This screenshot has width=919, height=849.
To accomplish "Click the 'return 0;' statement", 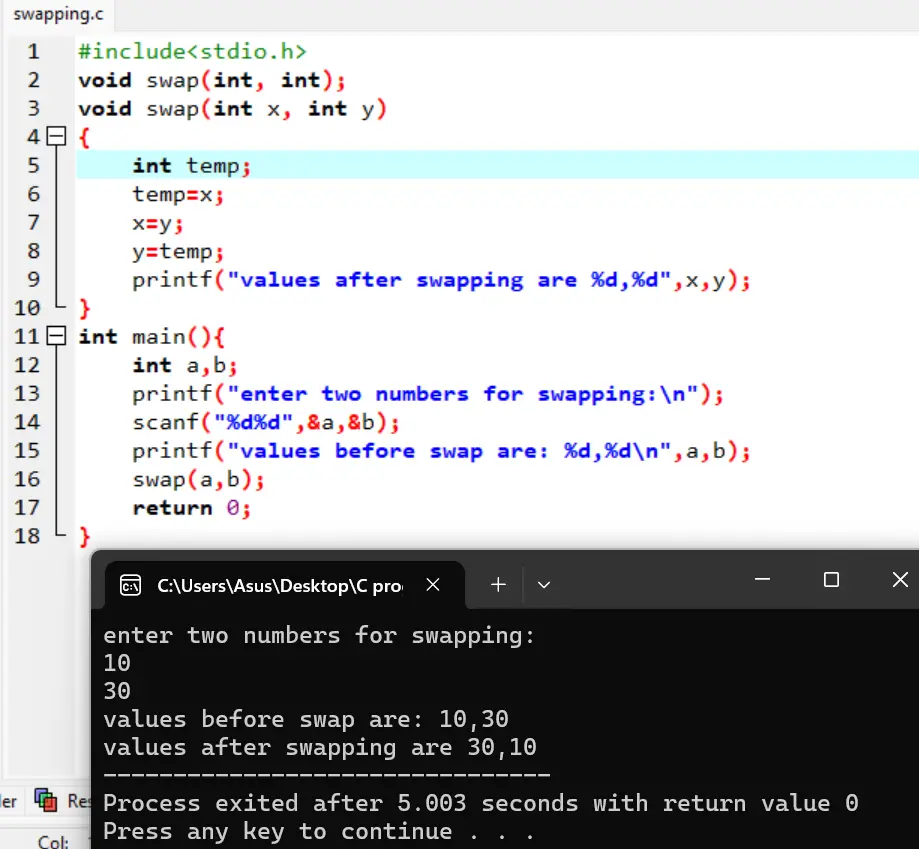I will 192,508.
